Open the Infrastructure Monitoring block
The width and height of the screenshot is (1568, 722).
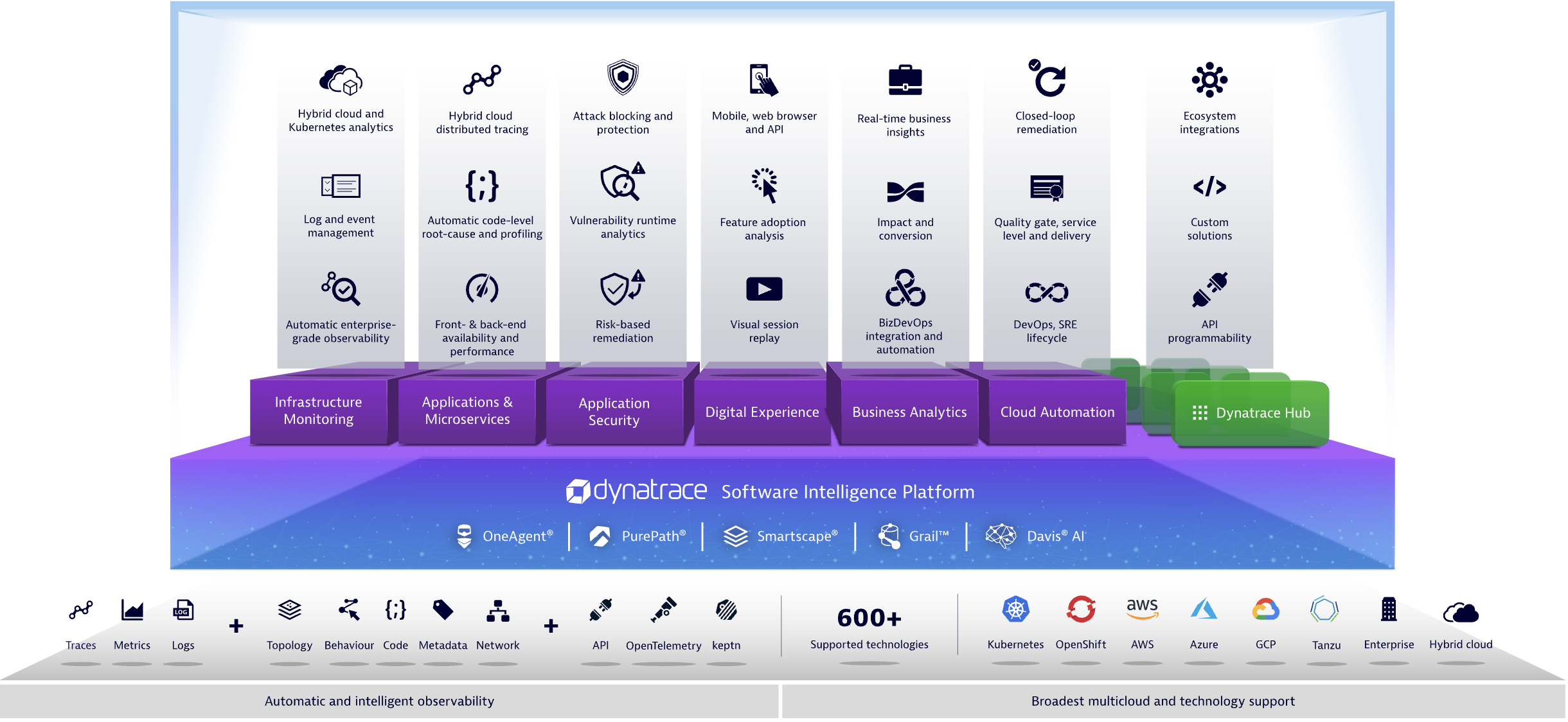tap(319, 410)
